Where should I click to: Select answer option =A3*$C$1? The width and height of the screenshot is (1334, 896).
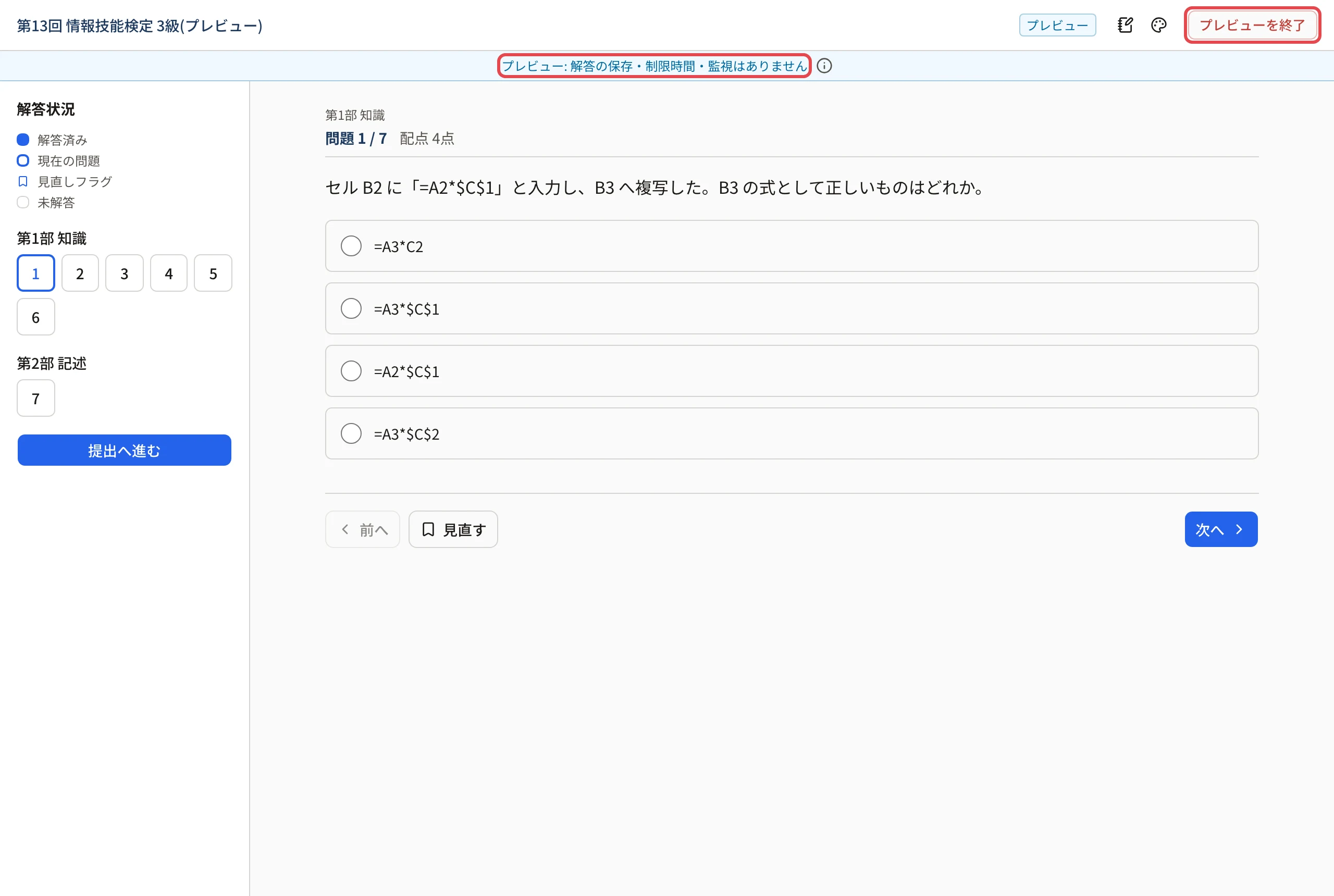(x=792, y=308)
